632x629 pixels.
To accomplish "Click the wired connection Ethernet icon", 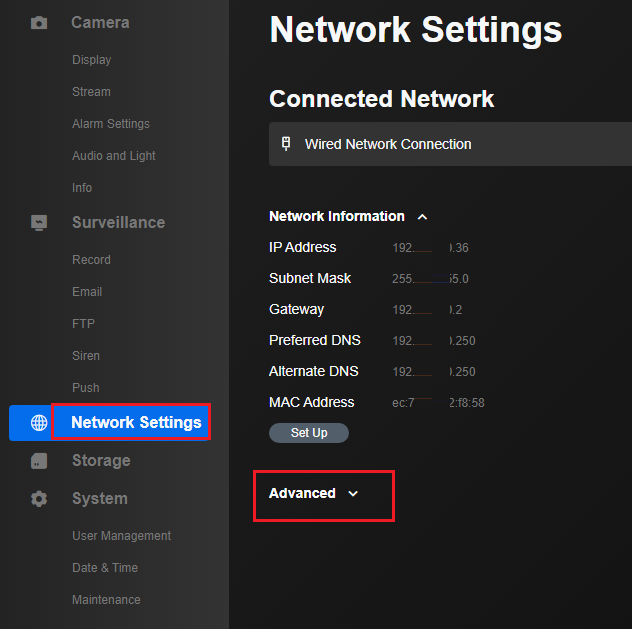I will tap(286, 144).
